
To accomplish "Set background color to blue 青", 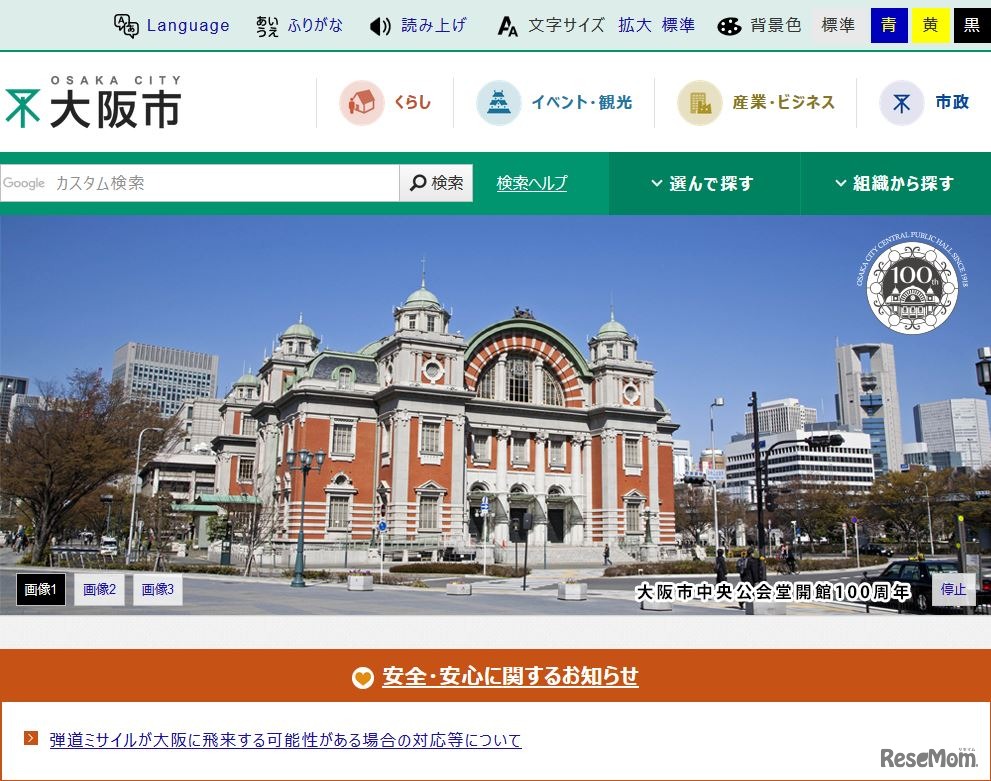I will (888, 26).
